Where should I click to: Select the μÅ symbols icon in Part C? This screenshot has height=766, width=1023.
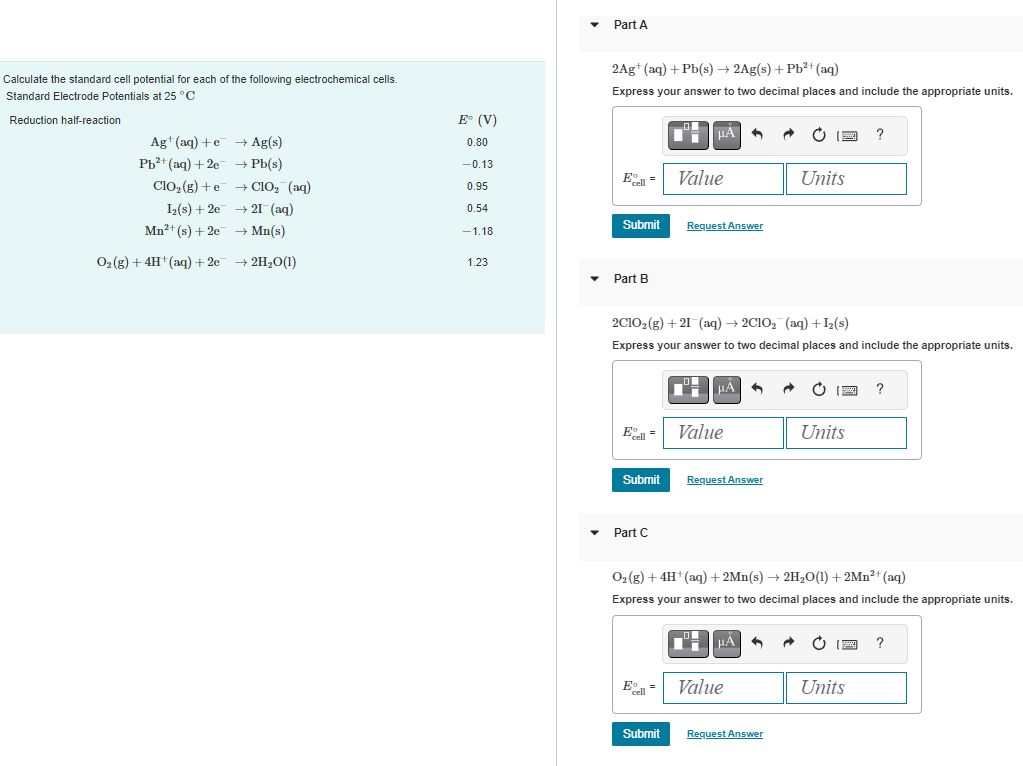[726, 643]
